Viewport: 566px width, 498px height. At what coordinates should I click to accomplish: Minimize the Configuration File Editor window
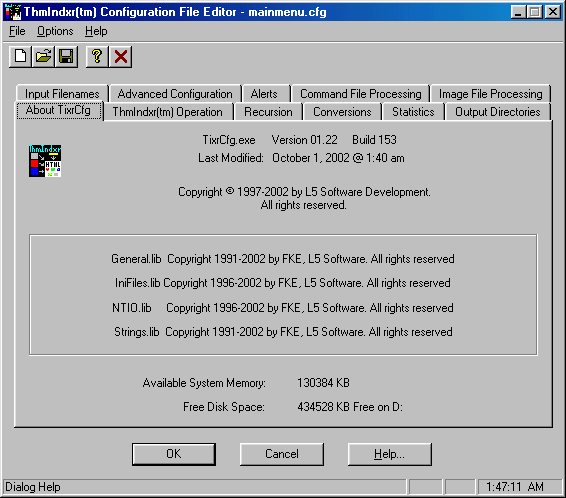point(518,12)
